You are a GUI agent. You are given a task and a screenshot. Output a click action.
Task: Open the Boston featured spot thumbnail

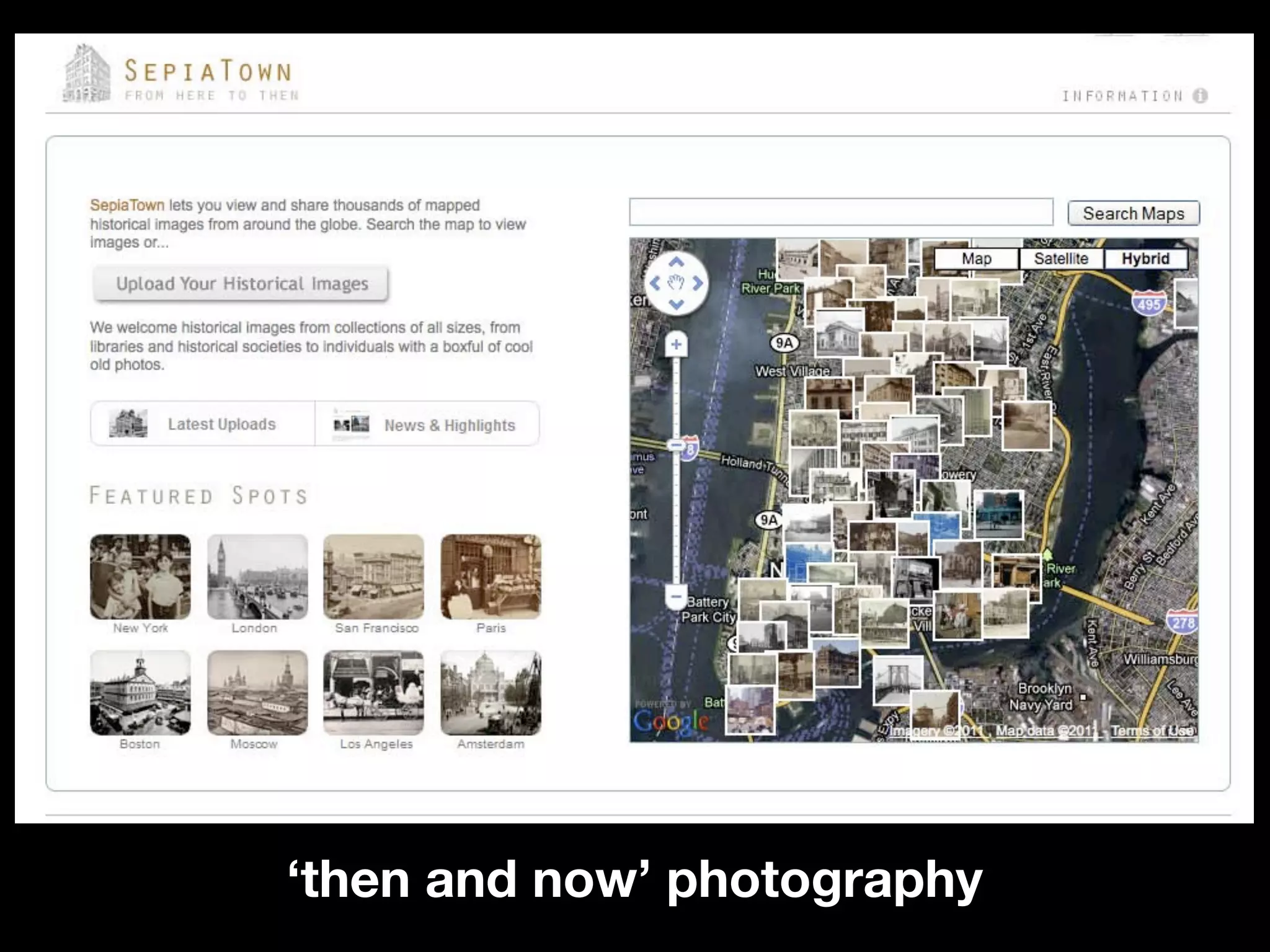point(140,693)
